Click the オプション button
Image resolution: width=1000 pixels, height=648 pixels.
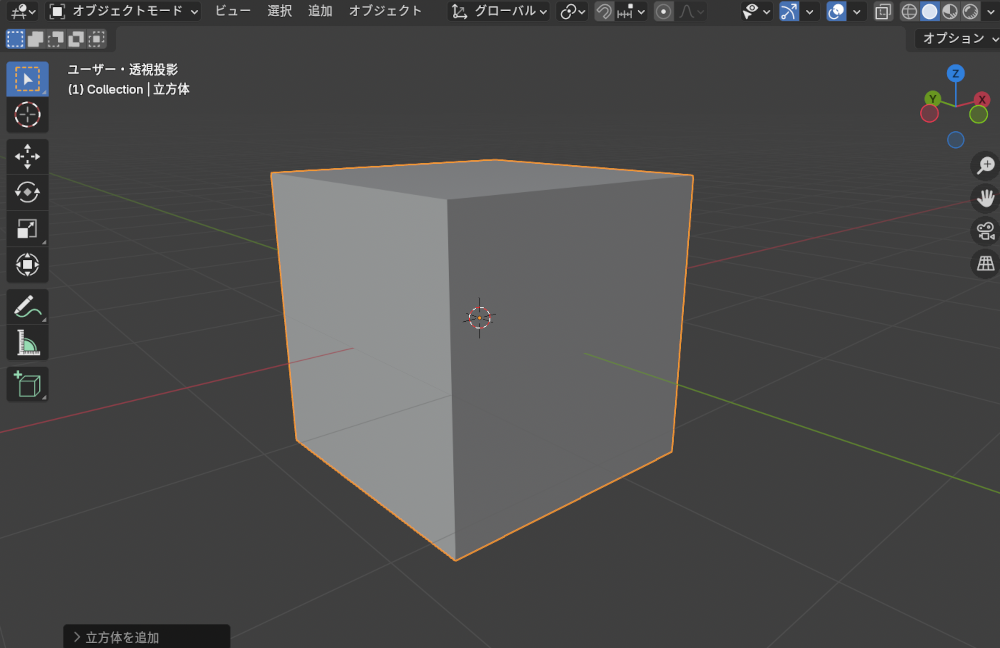coord(956,37)
